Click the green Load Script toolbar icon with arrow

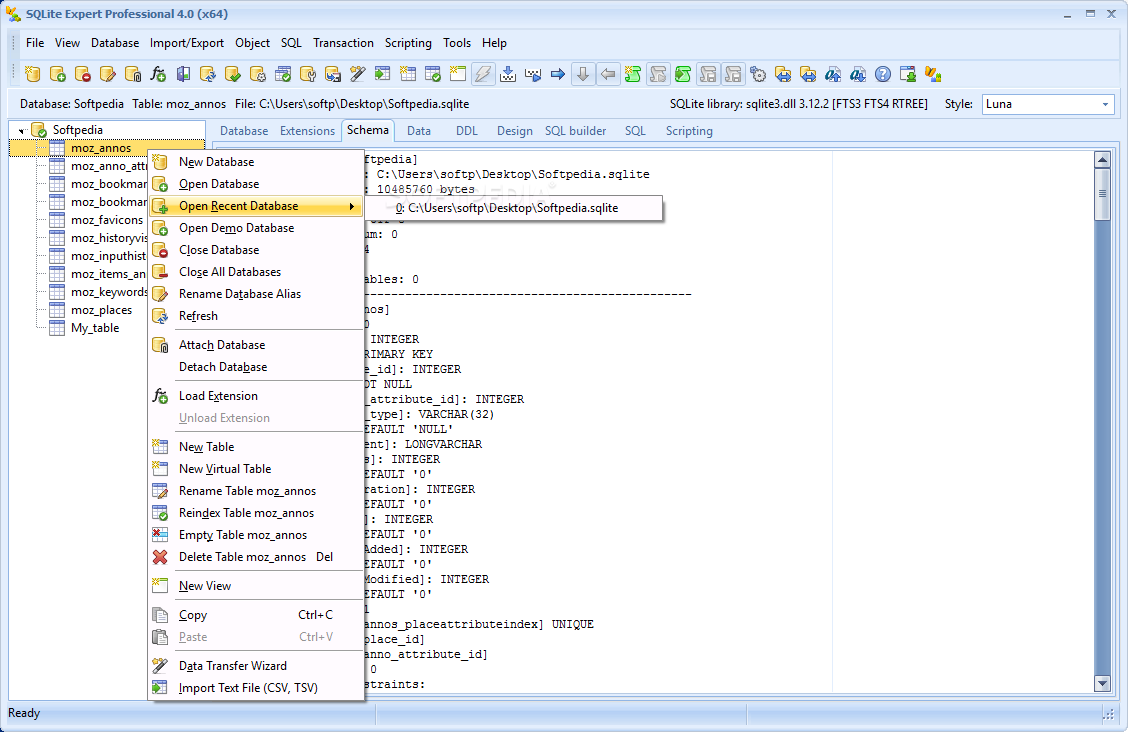pos(683,74)
